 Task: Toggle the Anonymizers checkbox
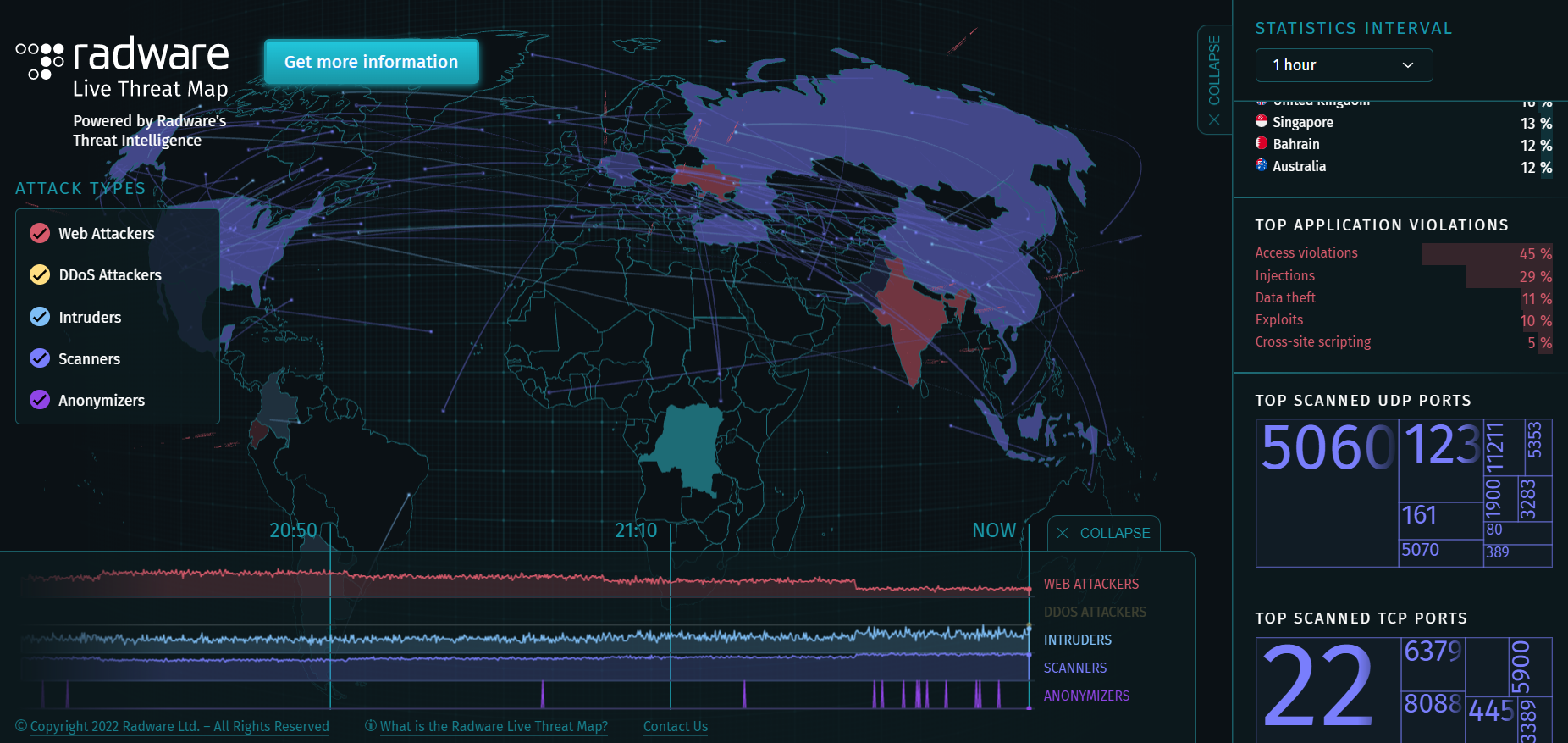click(40, 400)
